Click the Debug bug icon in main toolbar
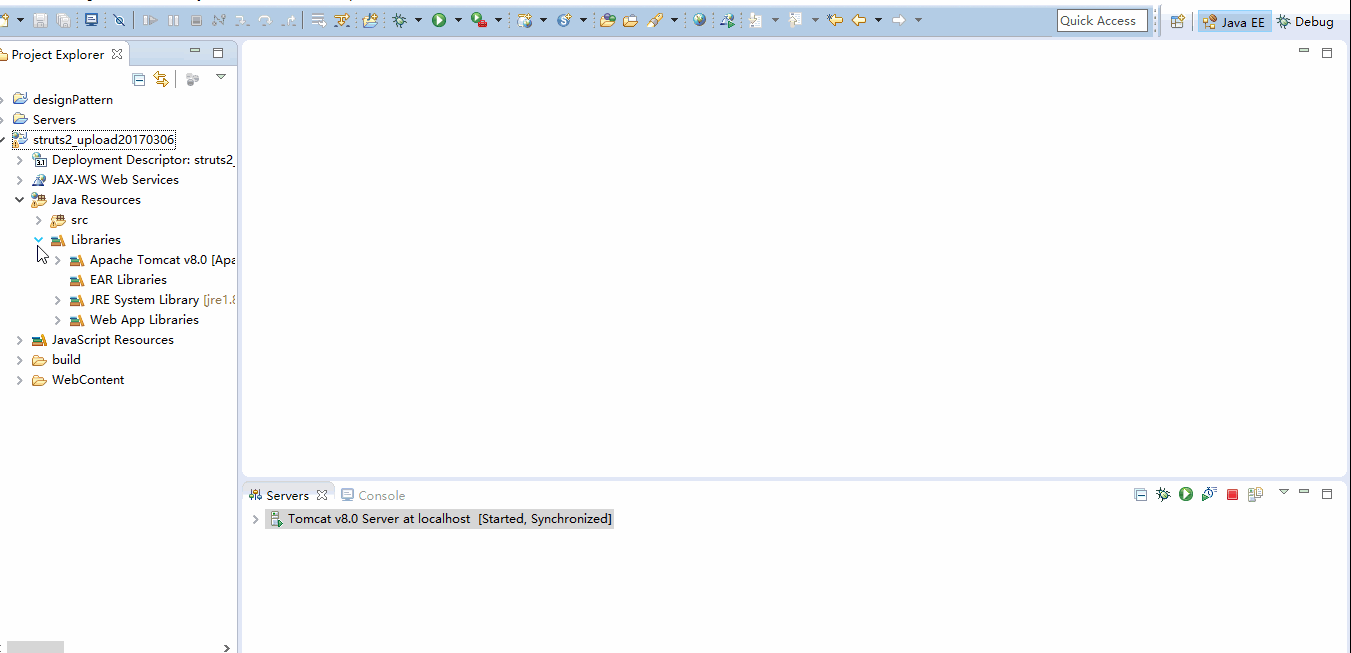Viewport: 1351px width, 653px height. (x=400, y=20)
